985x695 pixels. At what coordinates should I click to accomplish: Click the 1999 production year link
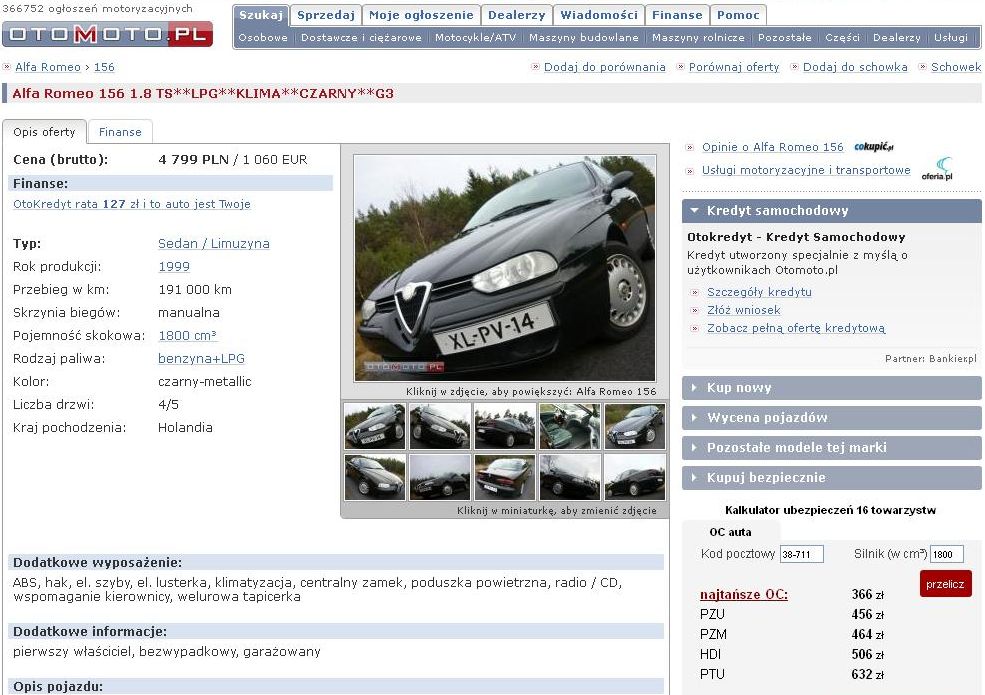(174, 266)
